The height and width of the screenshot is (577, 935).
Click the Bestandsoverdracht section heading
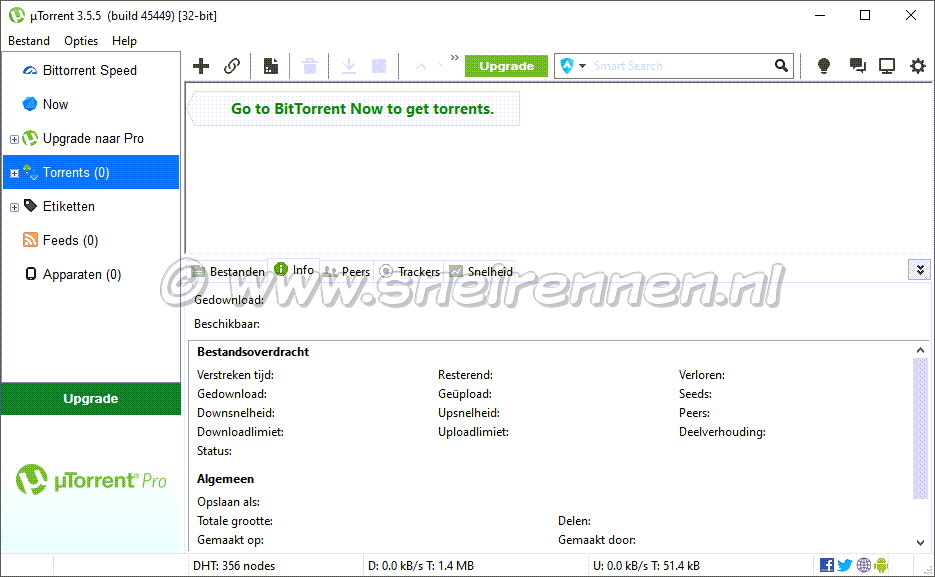pyautogui.click(x=253, y=352)
